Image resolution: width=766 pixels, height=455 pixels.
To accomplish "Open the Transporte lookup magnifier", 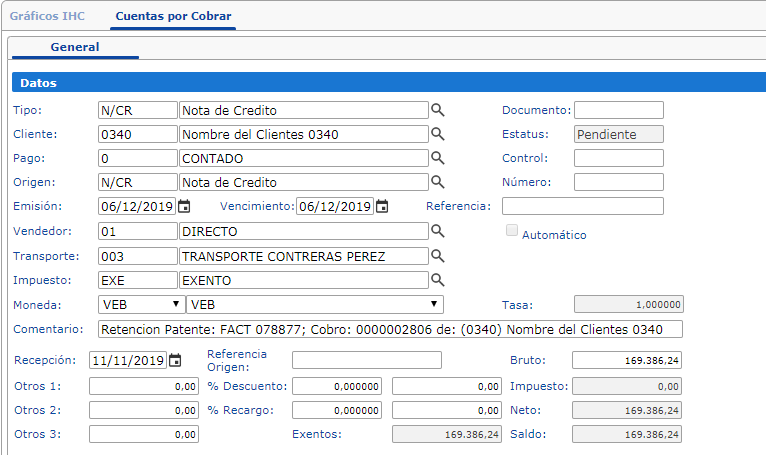I will [437, 256].
